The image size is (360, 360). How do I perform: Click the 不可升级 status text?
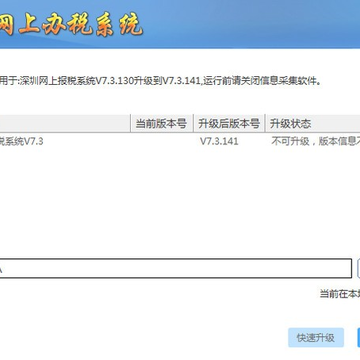316,141
